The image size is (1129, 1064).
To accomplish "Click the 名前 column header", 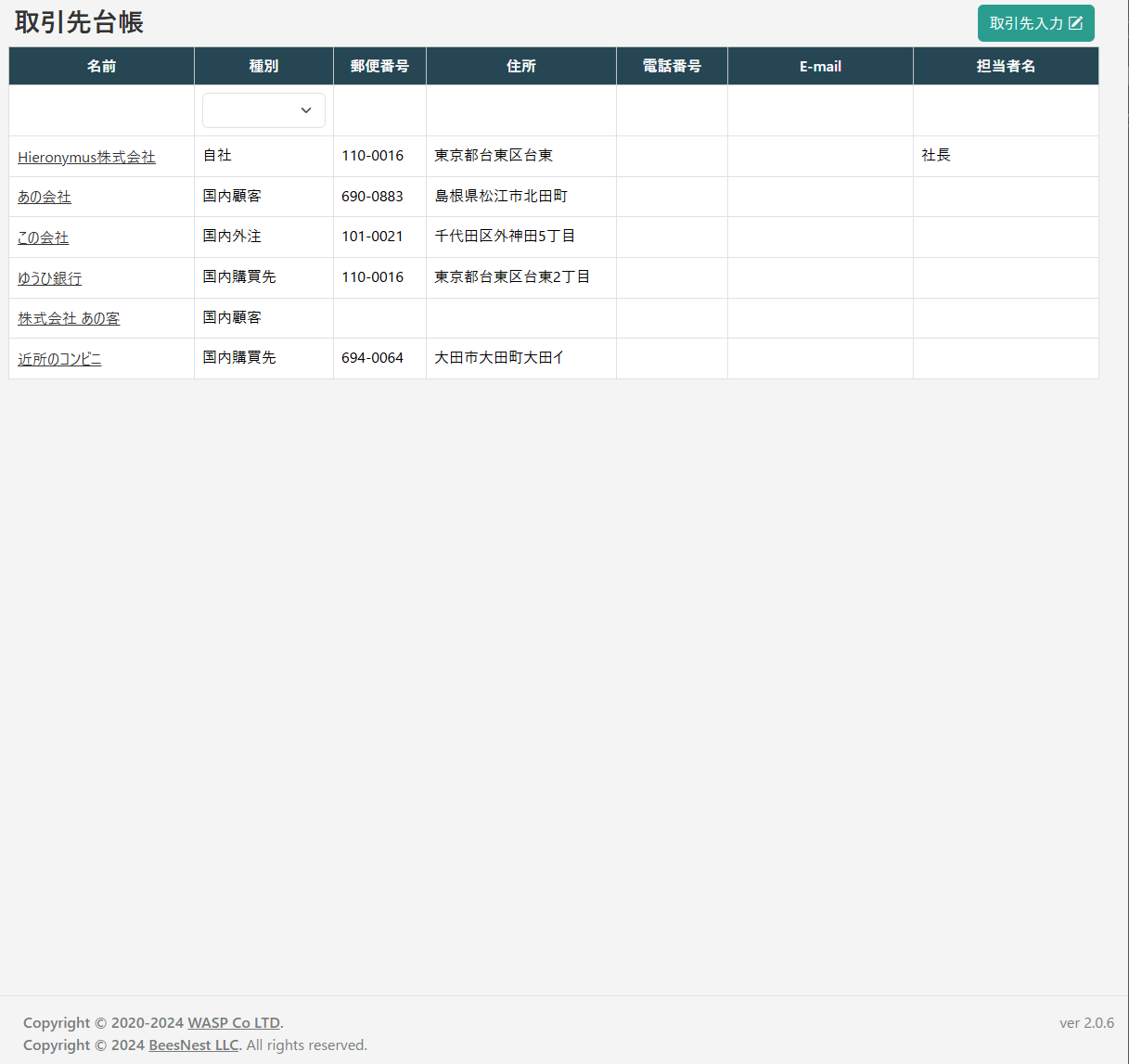I will tap(101, 66).
